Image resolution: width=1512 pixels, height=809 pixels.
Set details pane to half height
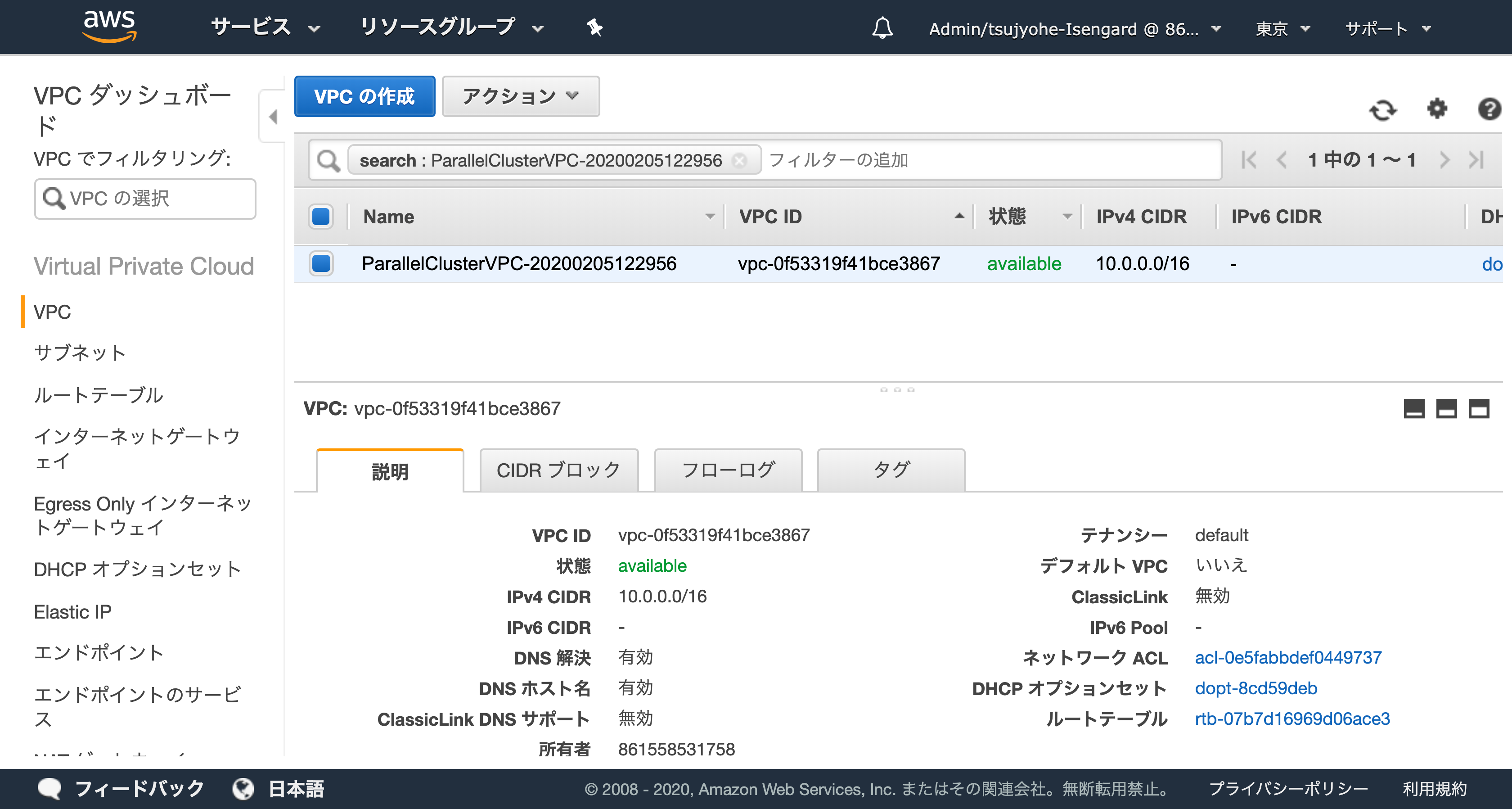(x=1446, y=408)
